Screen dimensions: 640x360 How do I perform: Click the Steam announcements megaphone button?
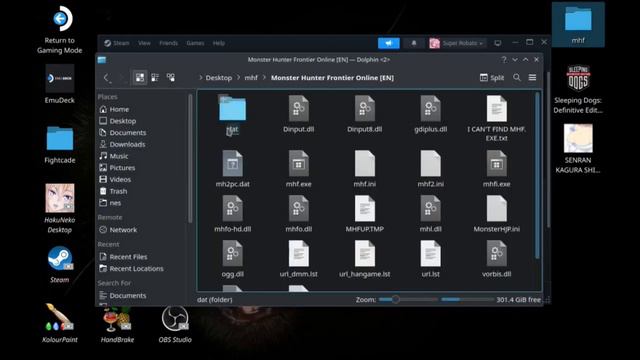[389, 43]
